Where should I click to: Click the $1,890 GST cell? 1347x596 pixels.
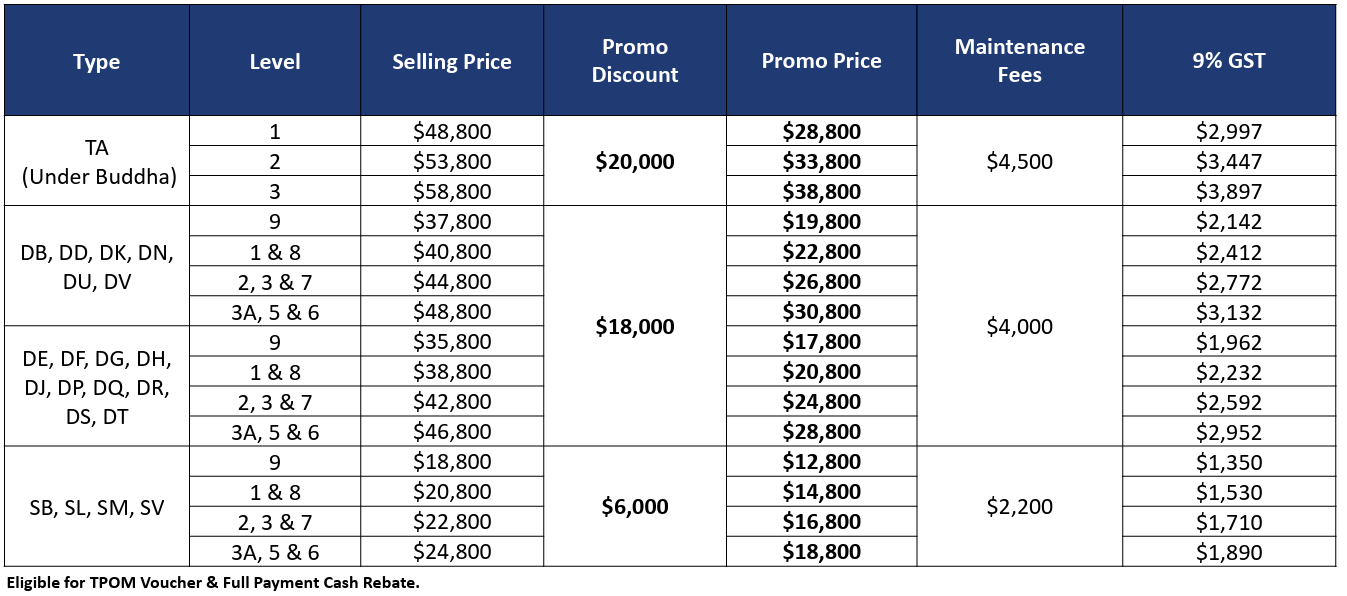click(x=1229, y=552)
